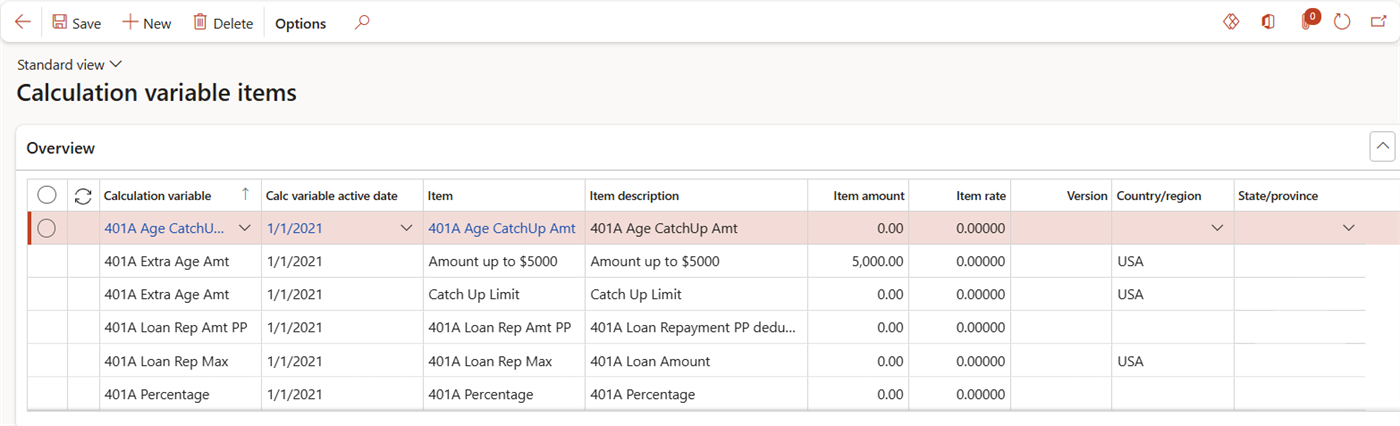Open active date dropdown in first row
Image resolution: width=1400 pixels, height=426 pixels.
click(x=406, y=228)
